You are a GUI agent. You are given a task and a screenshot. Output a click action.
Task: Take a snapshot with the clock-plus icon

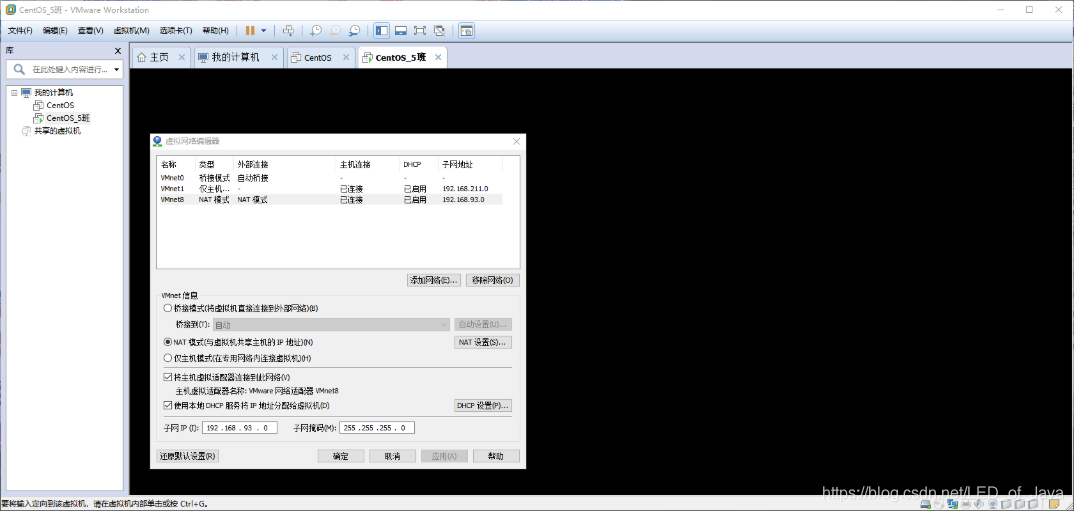315,31
